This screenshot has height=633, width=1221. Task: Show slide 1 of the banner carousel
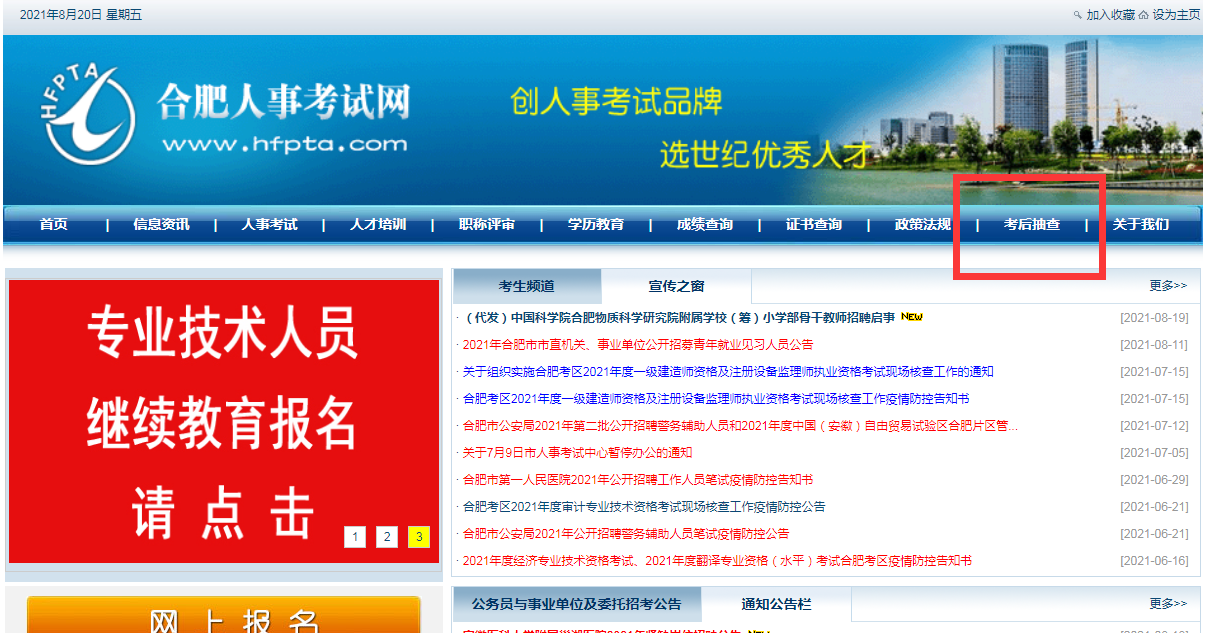354,537
